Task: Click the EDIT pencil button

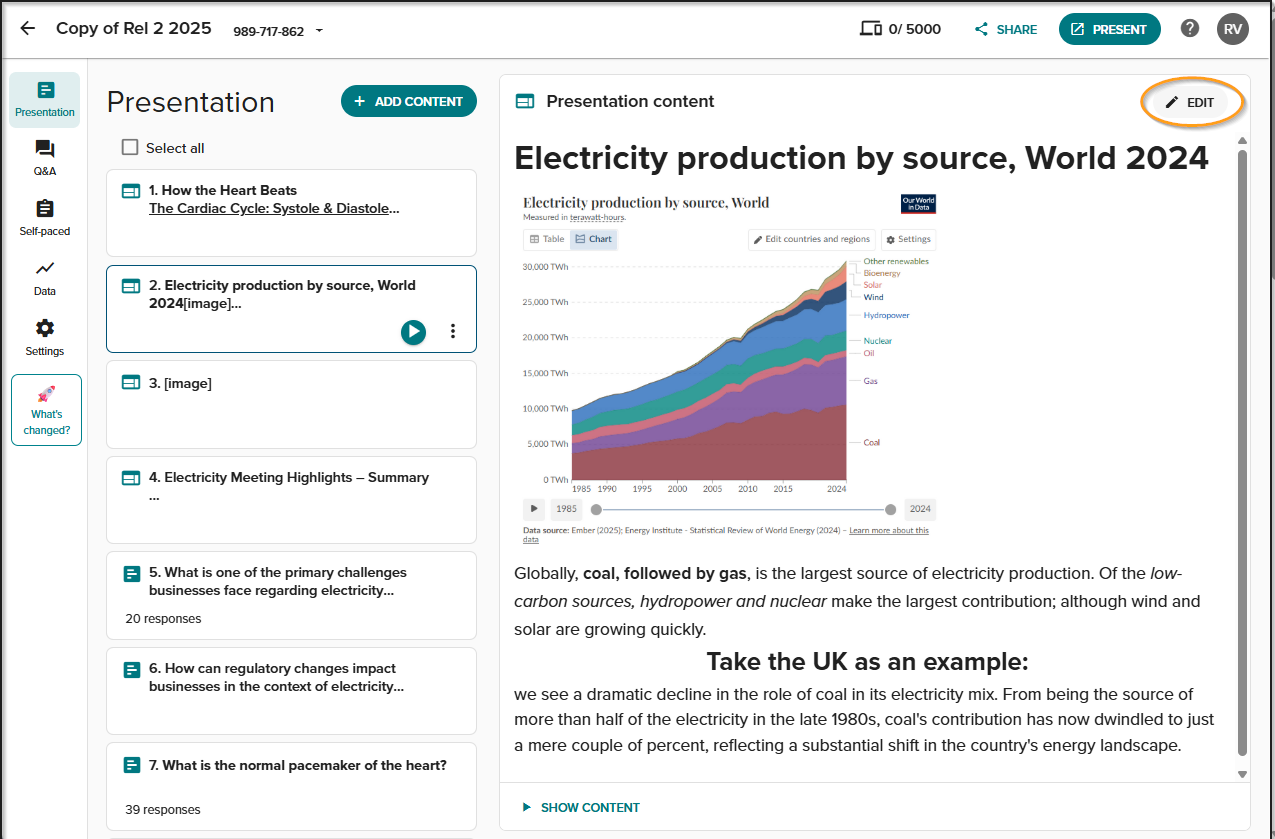Action: click(1190, 102)
